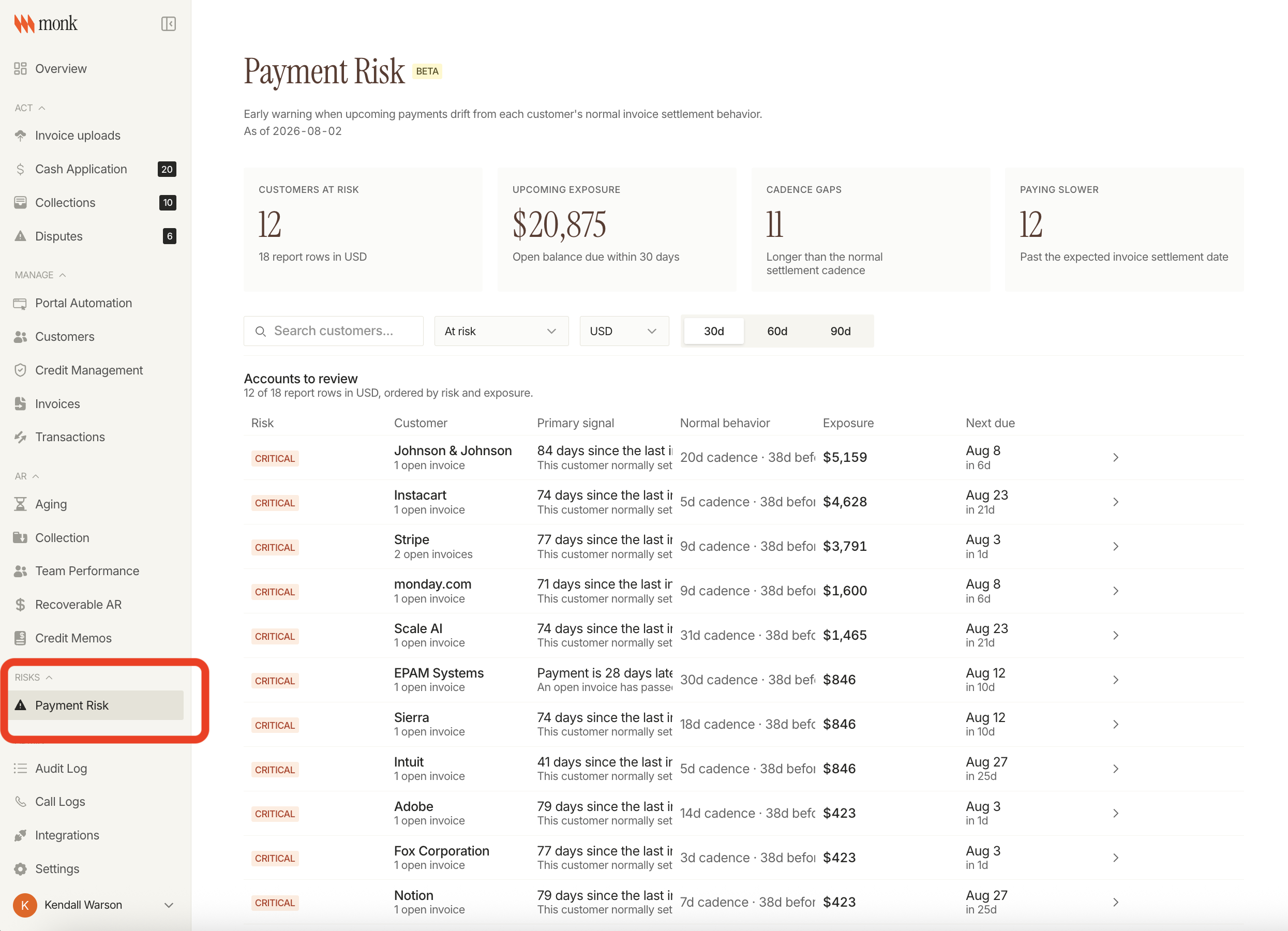Screen dimensions: 1288x931
Task: Open Adobe row details chevron
Action: pyautogui.click(x=1115, y=814)
